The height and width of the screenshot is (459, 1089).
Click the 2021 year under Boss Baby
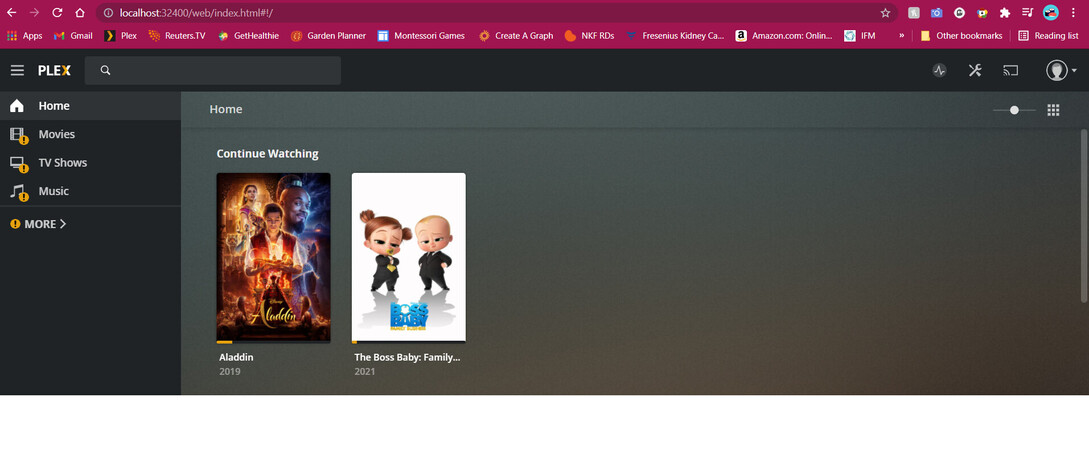(x=365, y=372)
